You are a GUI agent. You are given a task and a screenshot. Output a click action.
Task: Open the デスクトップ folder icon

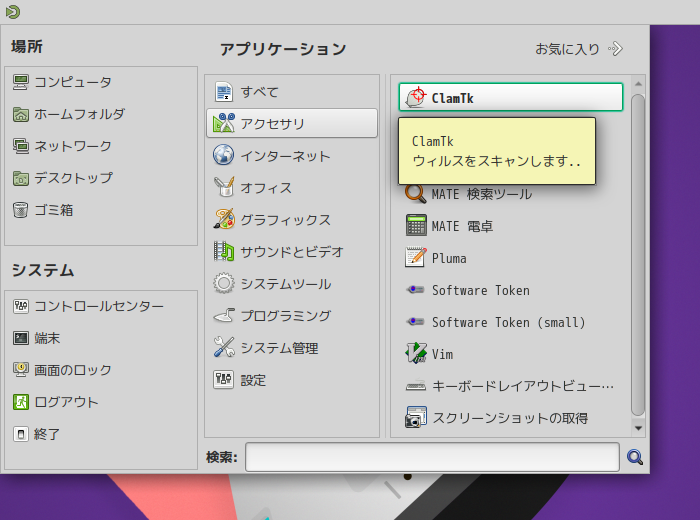[x=21, y=178]
